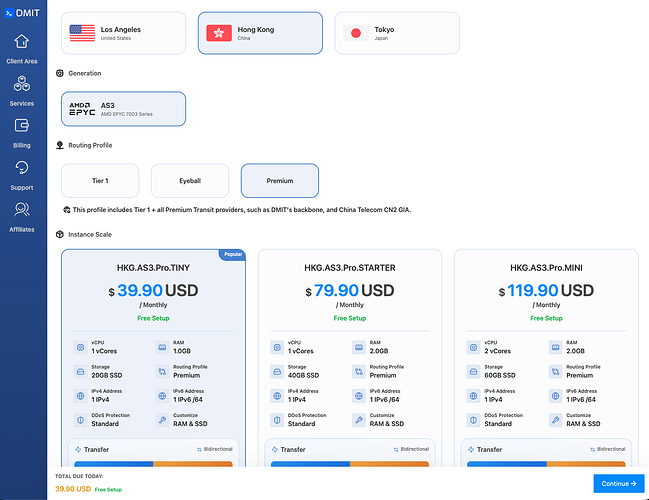Image resolution: width=649 pixels, height=500 pixels.
Task: Click Bidirectional label in MINI Transfer
Action: click(608, 449)
